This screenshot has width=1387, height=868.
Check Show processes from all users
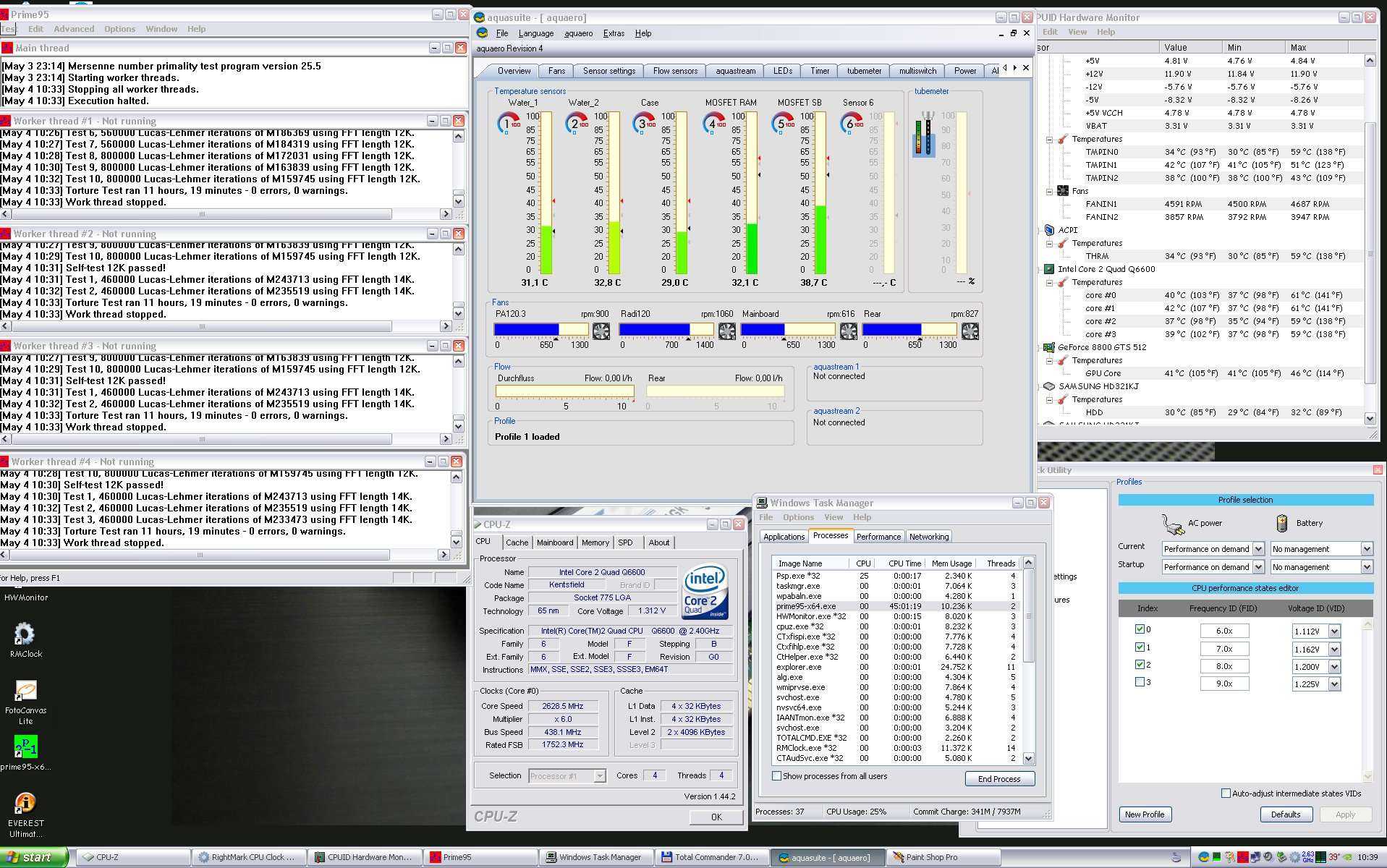[x=777, y=776]
